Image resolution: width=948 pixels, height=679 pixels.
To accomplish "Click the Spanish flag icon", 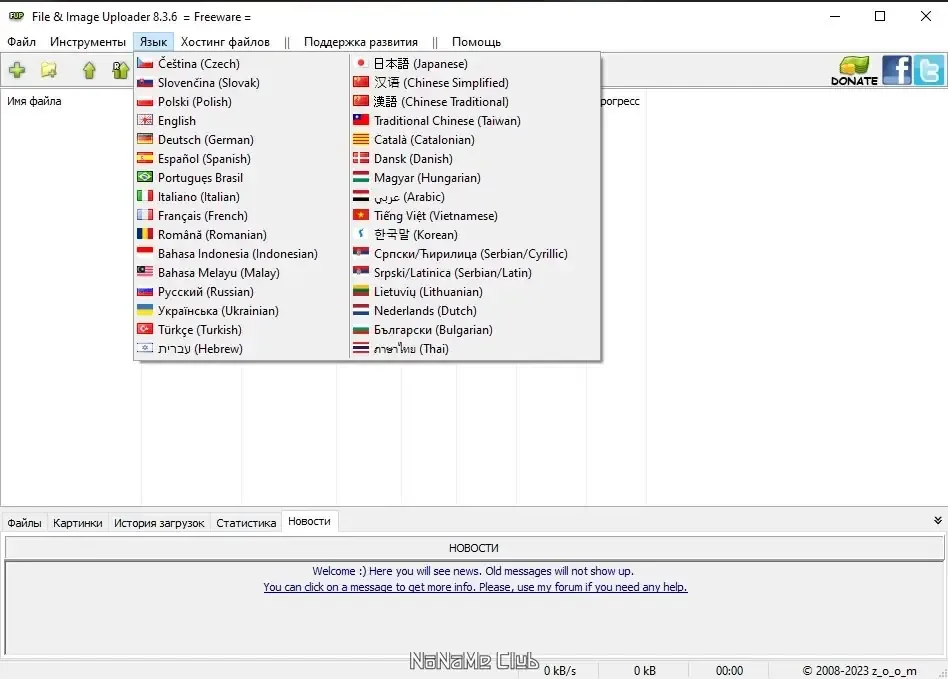I will [144, 158].
